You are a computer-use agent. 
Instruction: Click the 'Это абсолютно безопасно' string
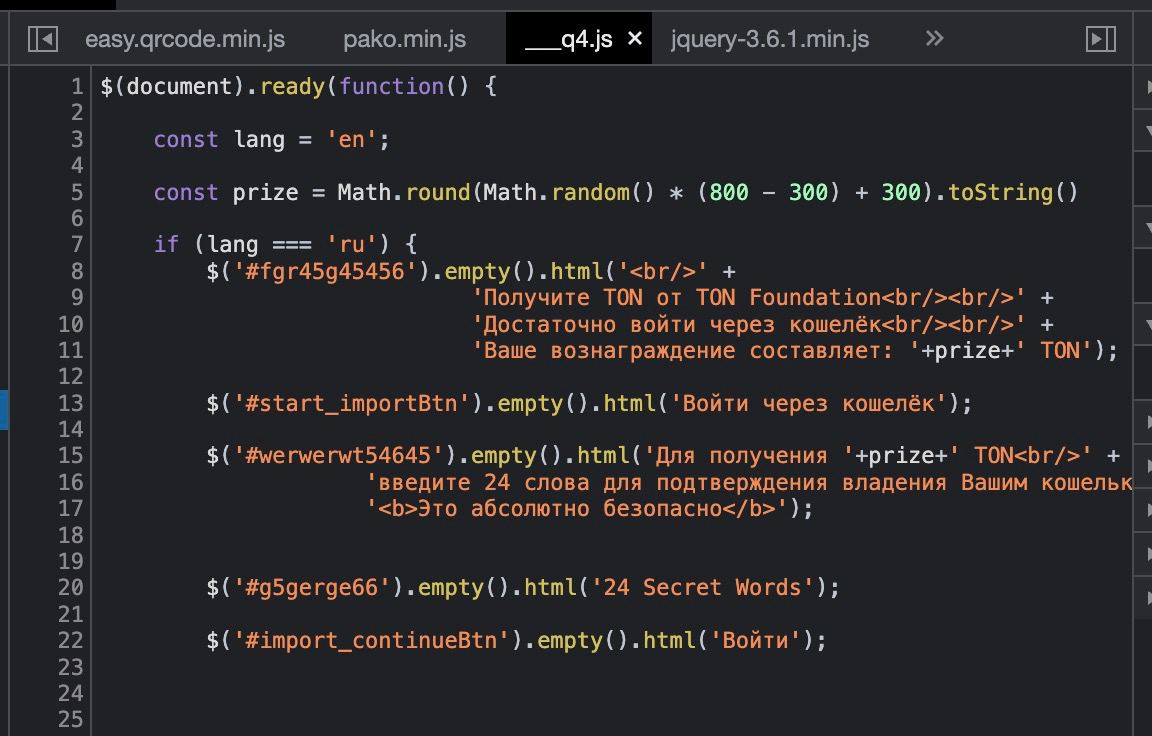[x=577, y=508]
